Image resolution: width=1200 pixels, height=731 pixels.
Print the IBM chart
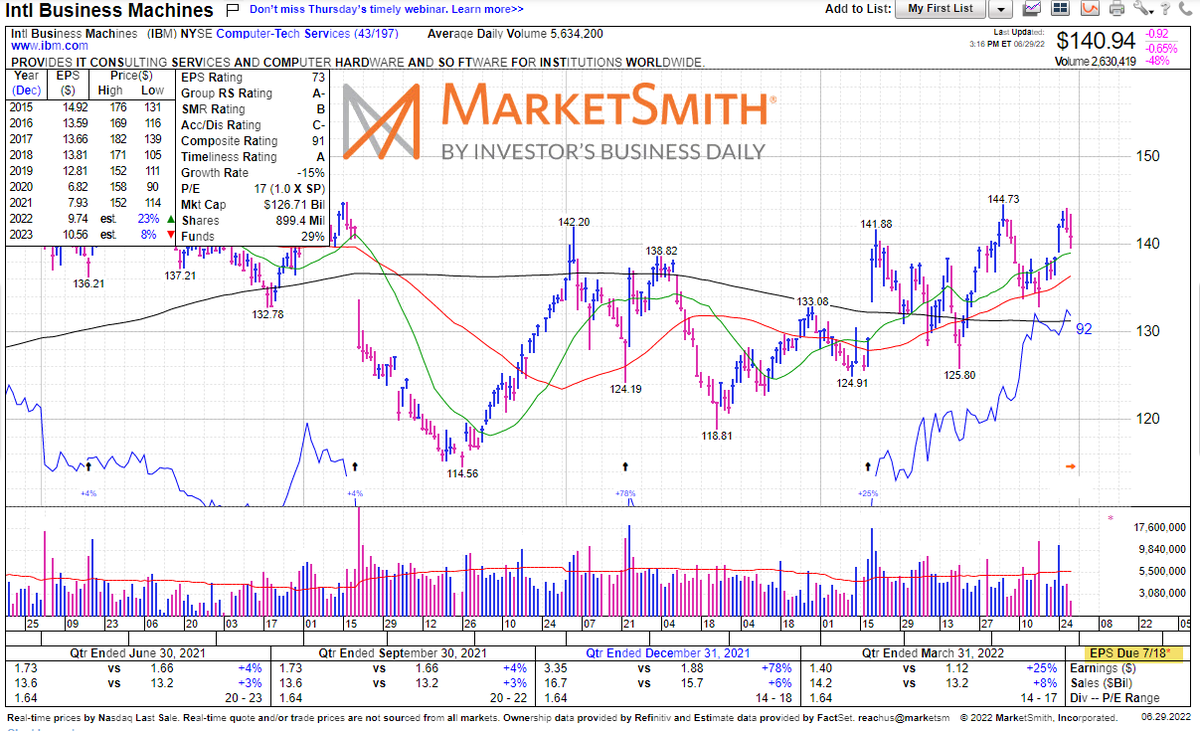[x=1116, y=9]
